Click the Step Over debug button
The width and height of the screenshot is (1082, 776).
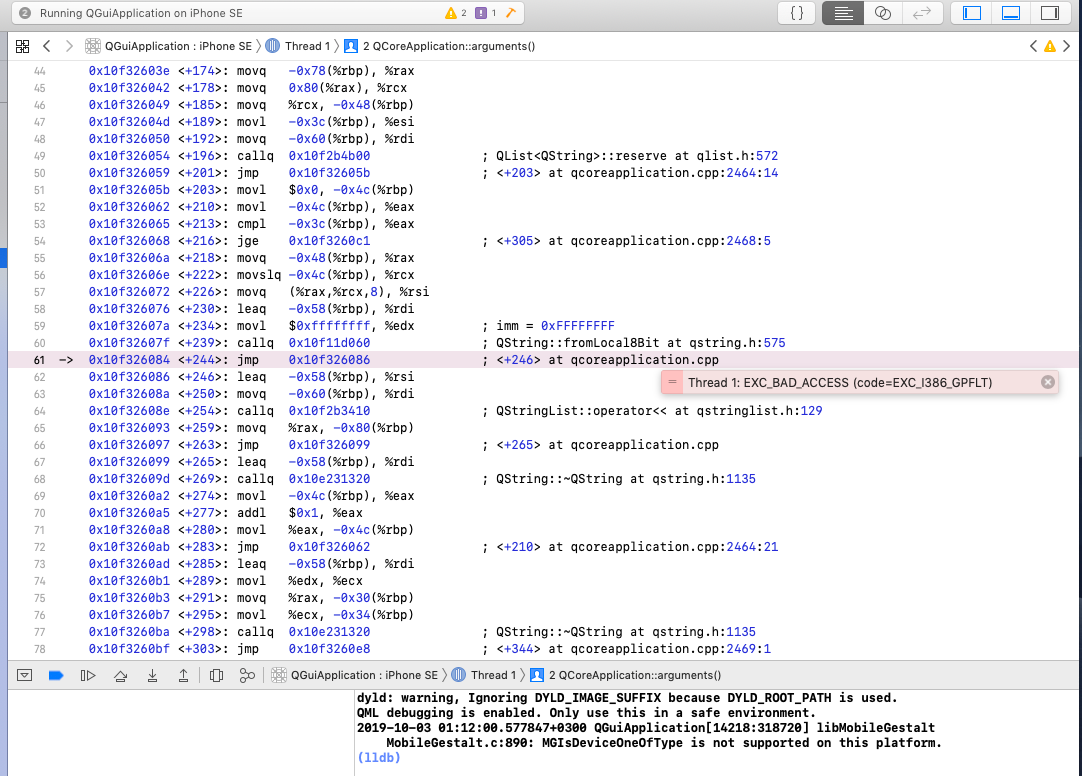pos(120,675)
